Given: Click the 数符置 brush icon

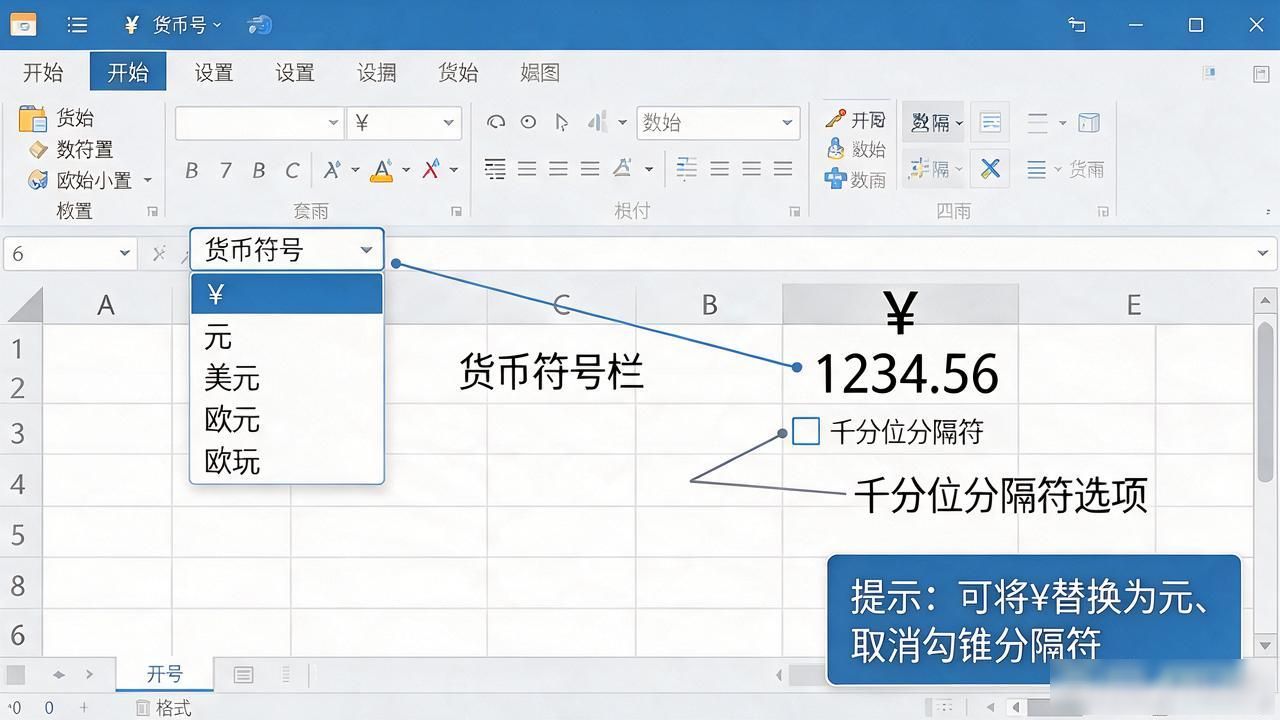Looking at the screenshot, I should (38, 150).
